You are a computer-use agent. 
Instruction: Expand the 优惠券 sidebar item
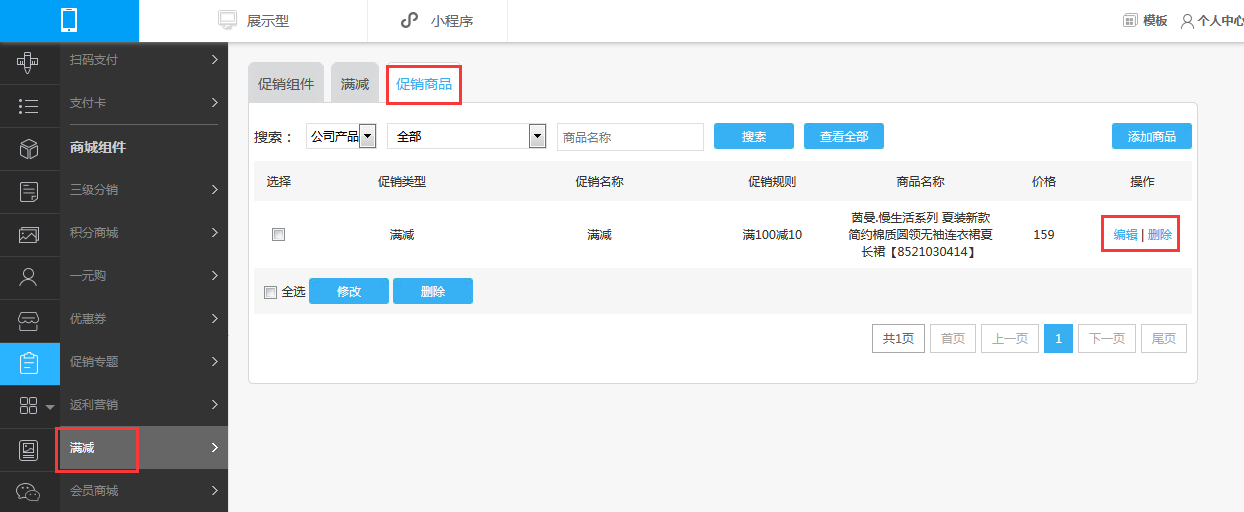coord(144,319)
